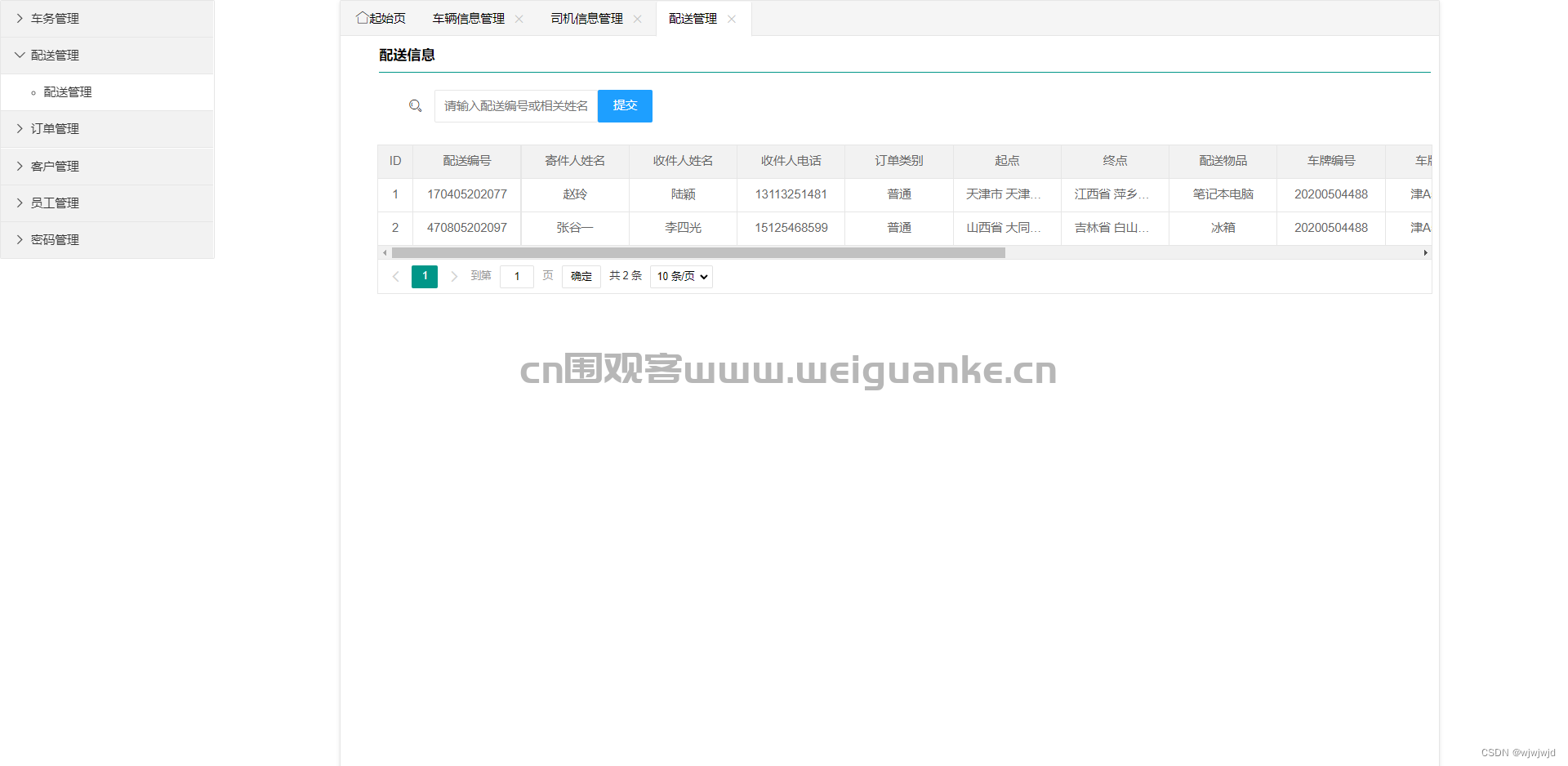Click the search magnifier icon
The height and width of the screenshot is (766, 1568).
coord(416,106)
